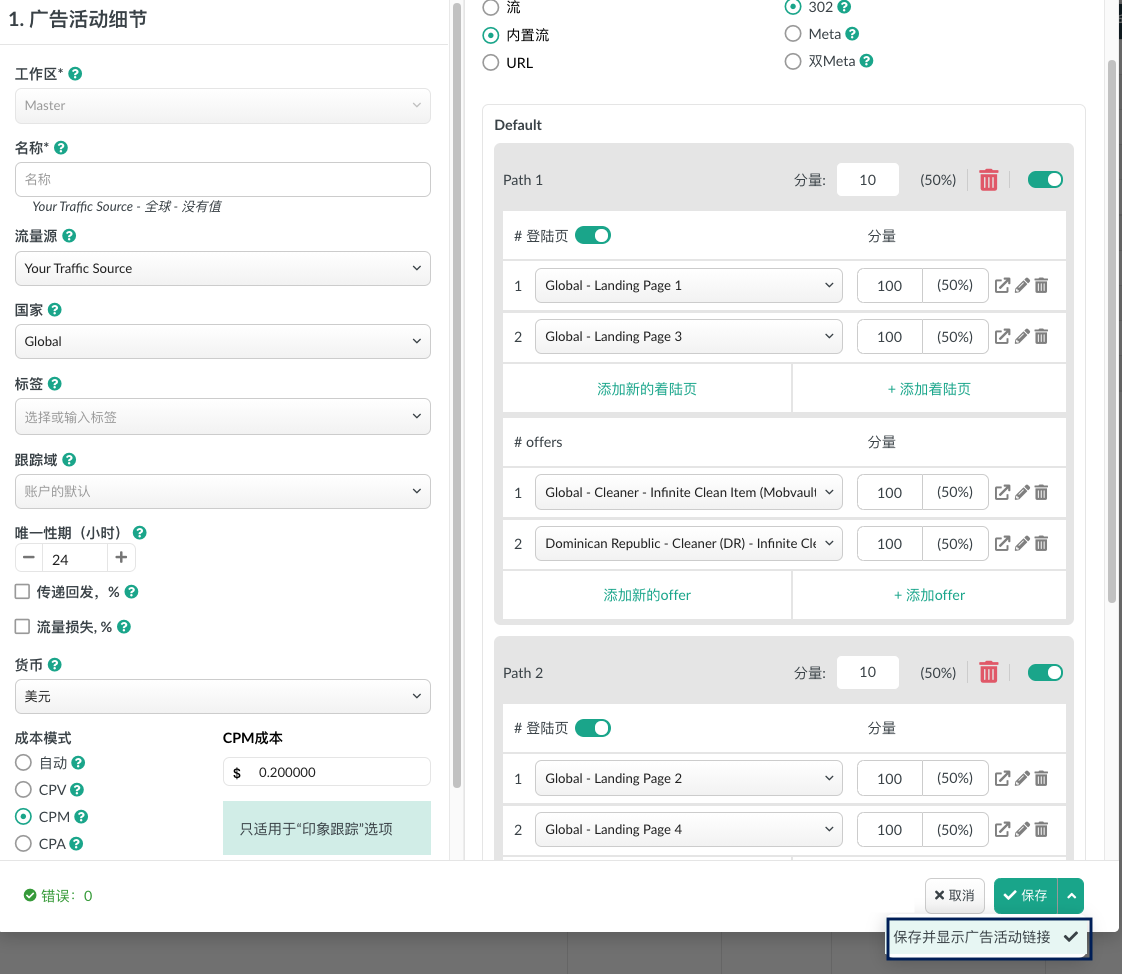Remove Global - Landing Page 1 trash icon
Viewport: 1122px width, 974px height.
(1042, 286)
